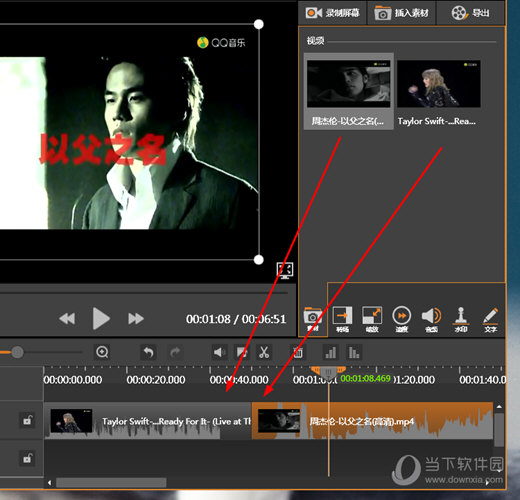The height and width of the screenshot is (500, 520).
Task: Click the timeline mute speaker icon
Action: 219,352
